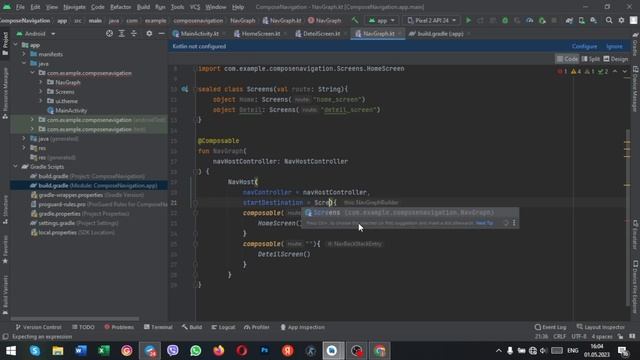Open the Build menu
The width and height of the screenshot is (640, 360).
[143, 7]
